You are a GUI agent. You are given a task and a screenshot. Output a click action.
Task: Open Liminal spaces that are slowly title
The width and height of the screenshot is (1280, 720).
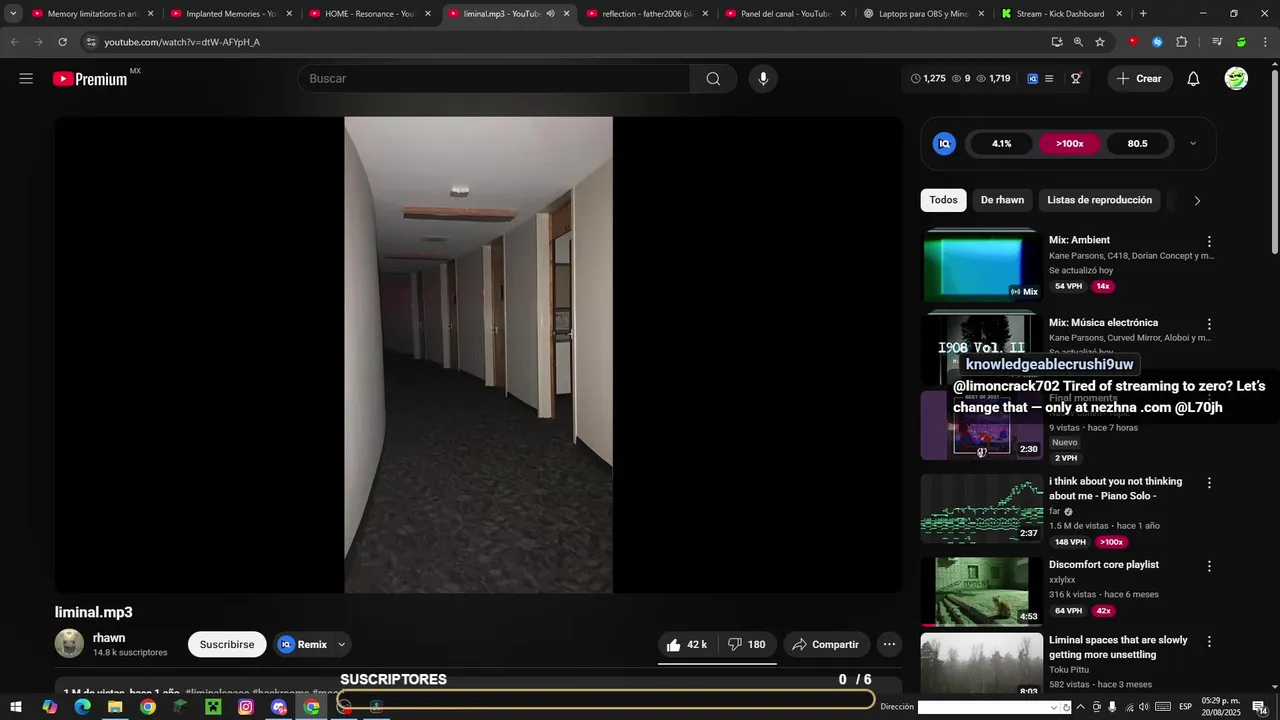pos(1118,648)
